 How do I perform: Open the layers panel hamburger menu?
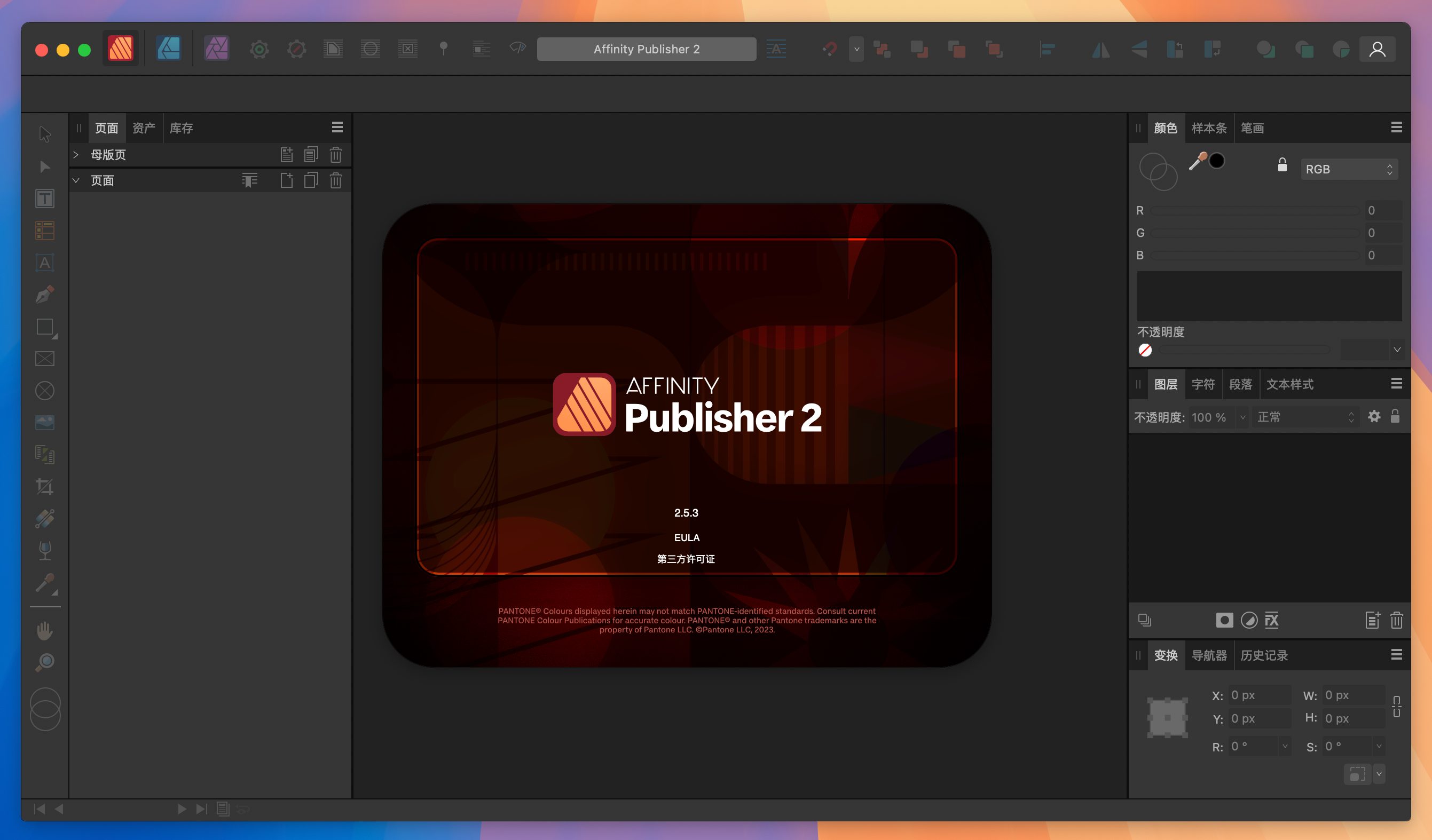(x=1396, y=384)
